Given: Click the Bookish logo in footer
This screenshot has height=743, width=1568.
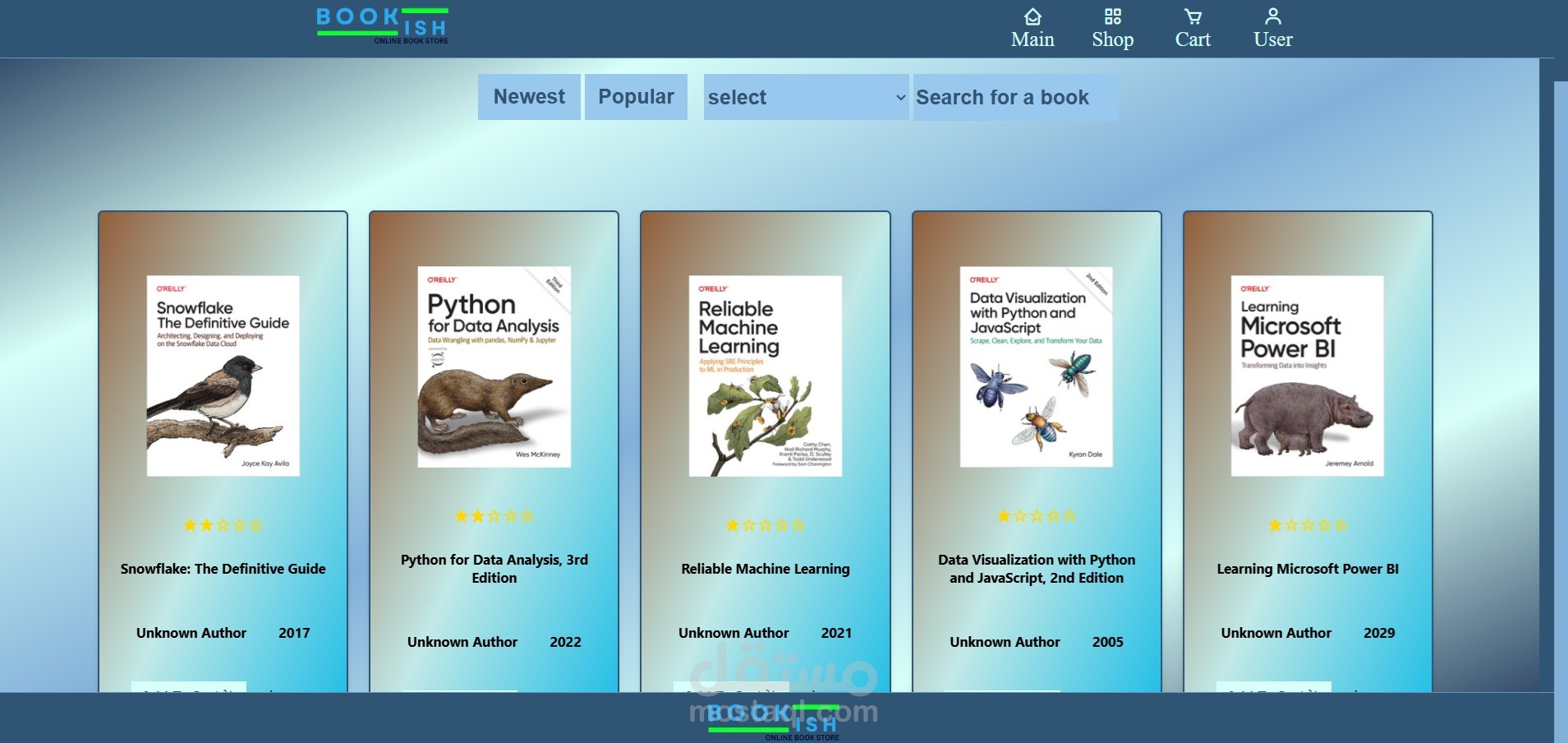Looking at the screenshot, I should coord(774,722).
